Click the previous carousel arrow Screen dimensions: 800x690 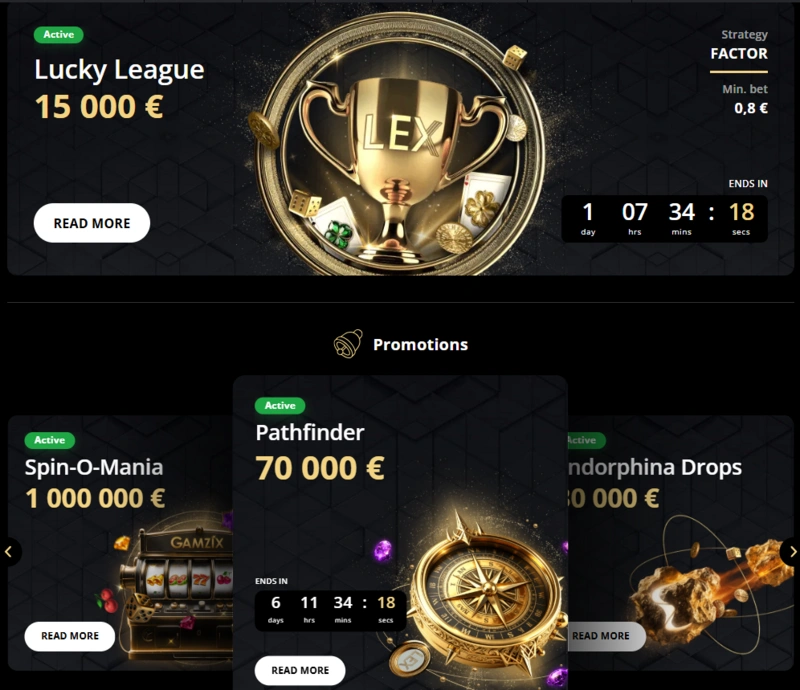[x=9, y=552]
